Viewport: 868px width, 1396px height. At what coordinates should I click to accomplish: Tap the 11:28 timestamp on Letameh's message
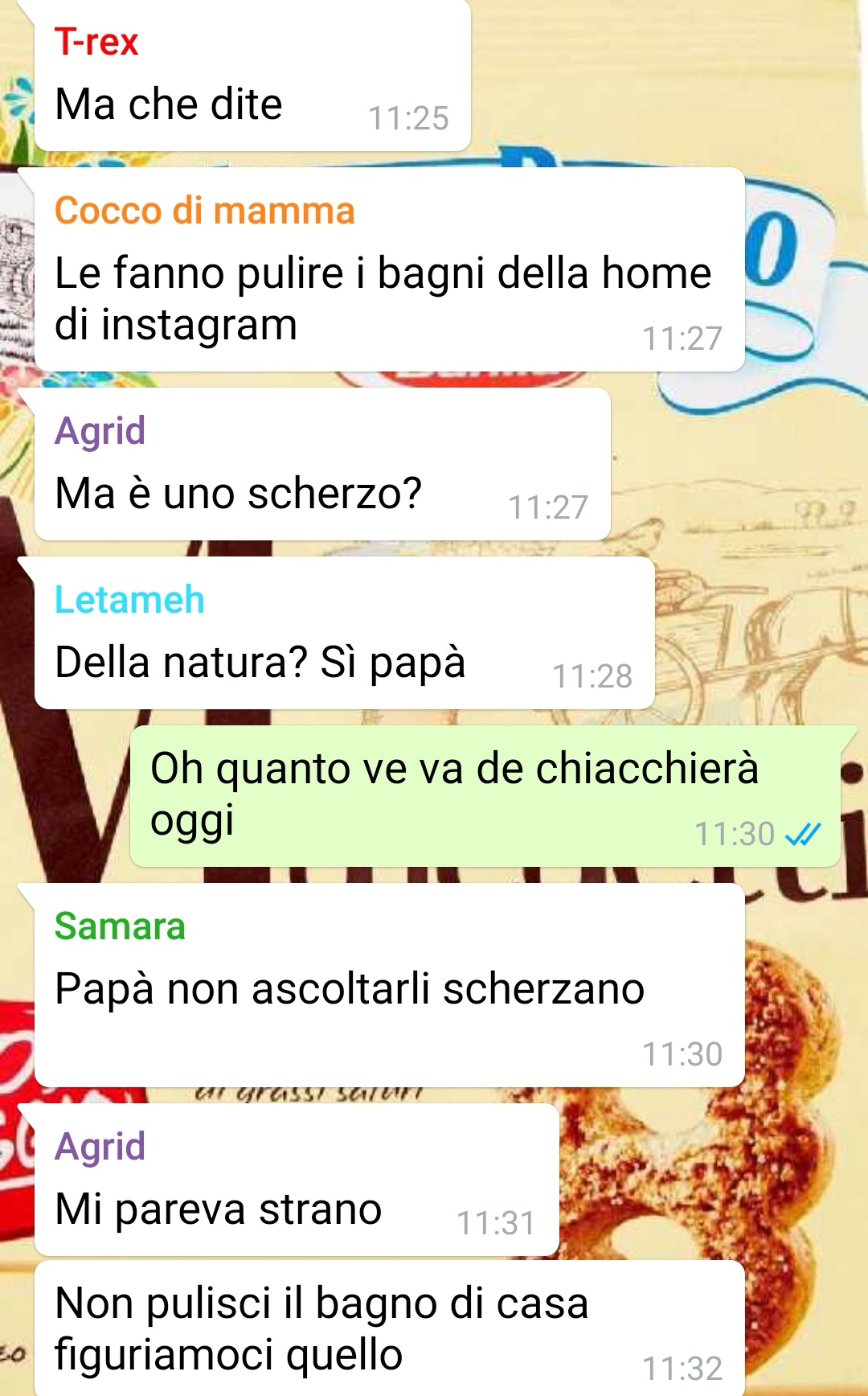(592, 676)
